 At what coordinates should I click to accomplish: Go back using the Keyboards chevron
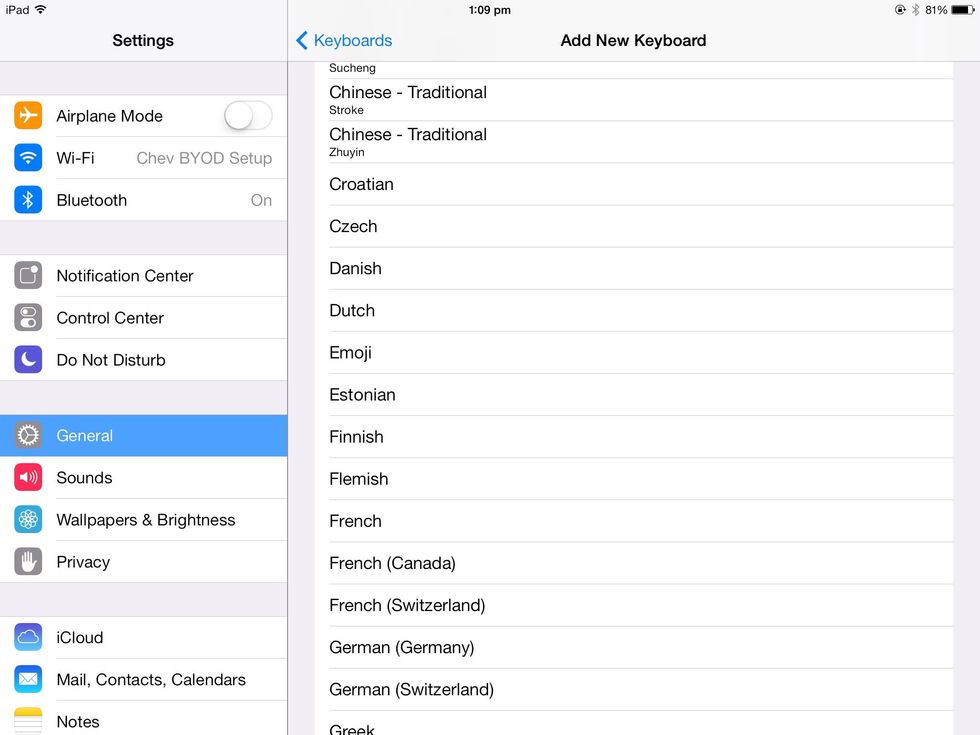coord(302,41)
